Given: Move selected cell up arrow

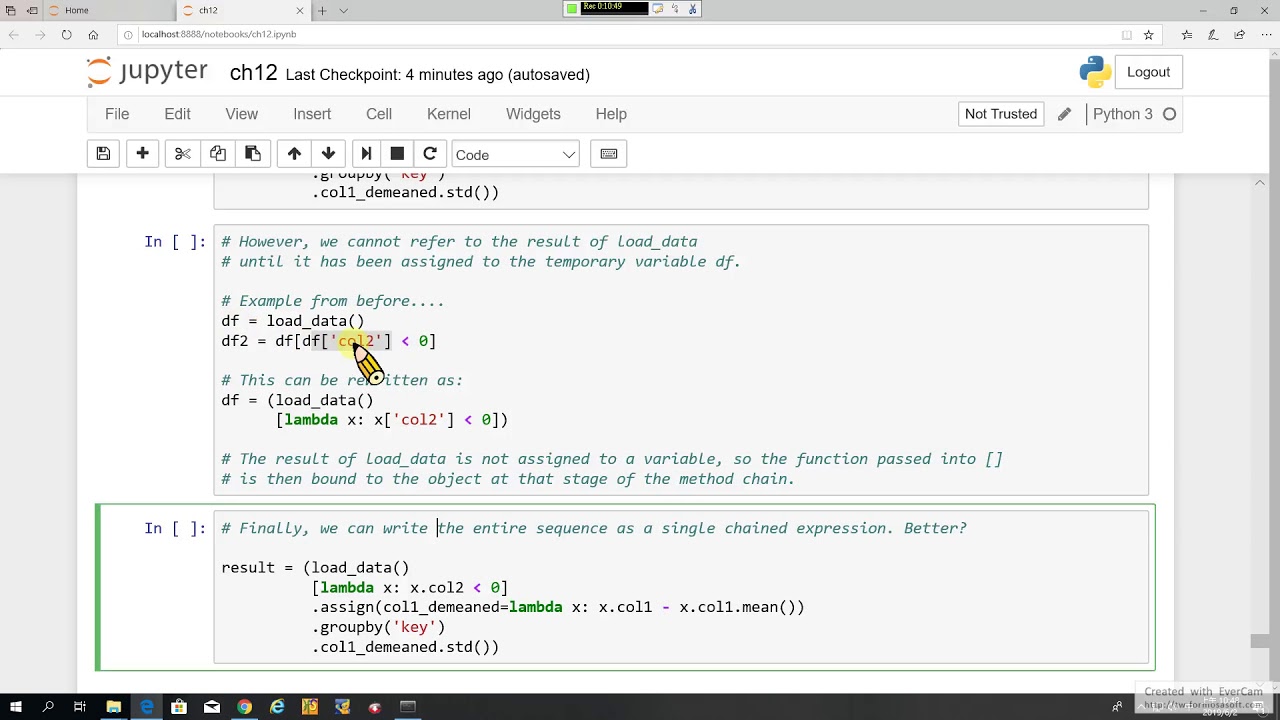Looking at the screenshot, I should pyautogui.click(x=294, y=154).
